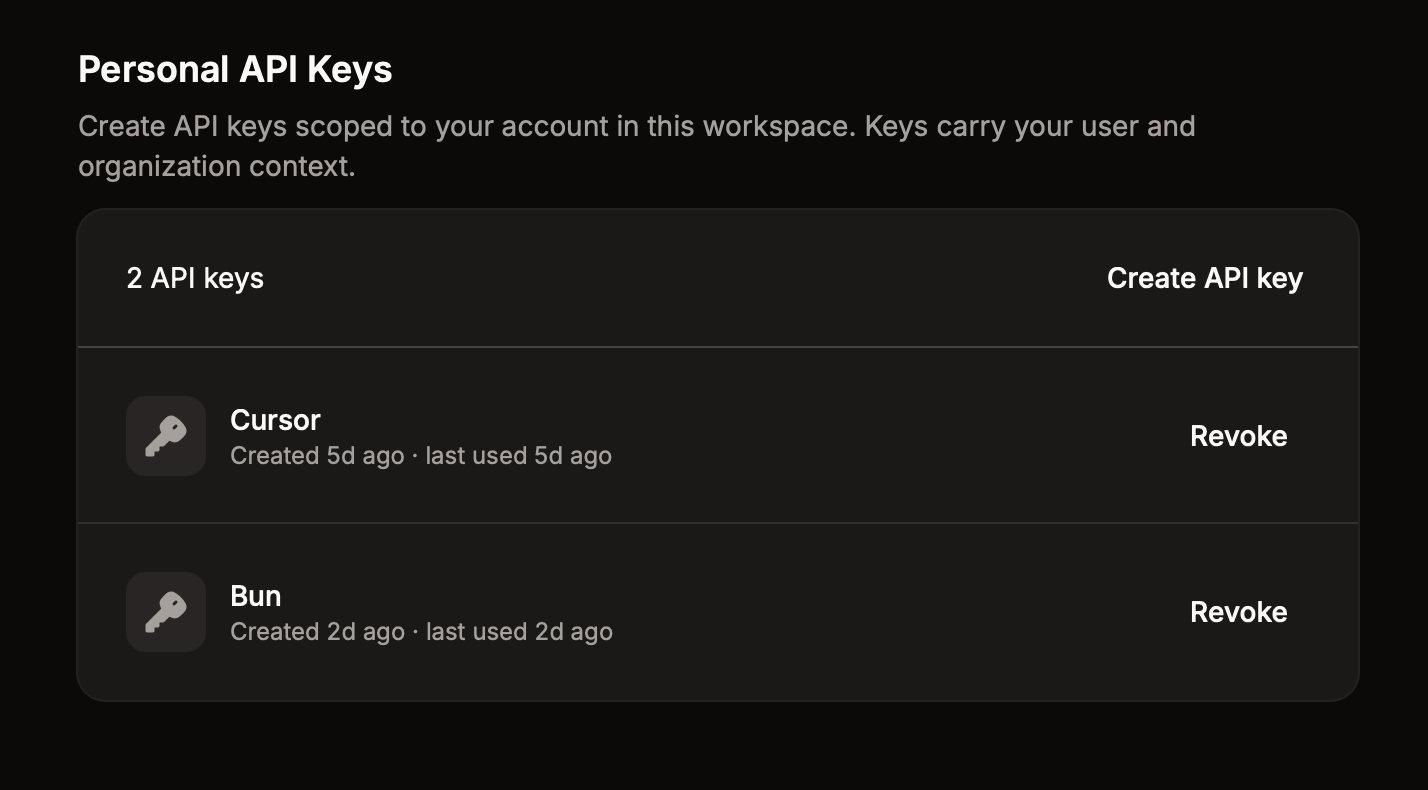Click the "organization context." description line
The image size is (1428, 790).
point(217,166)
